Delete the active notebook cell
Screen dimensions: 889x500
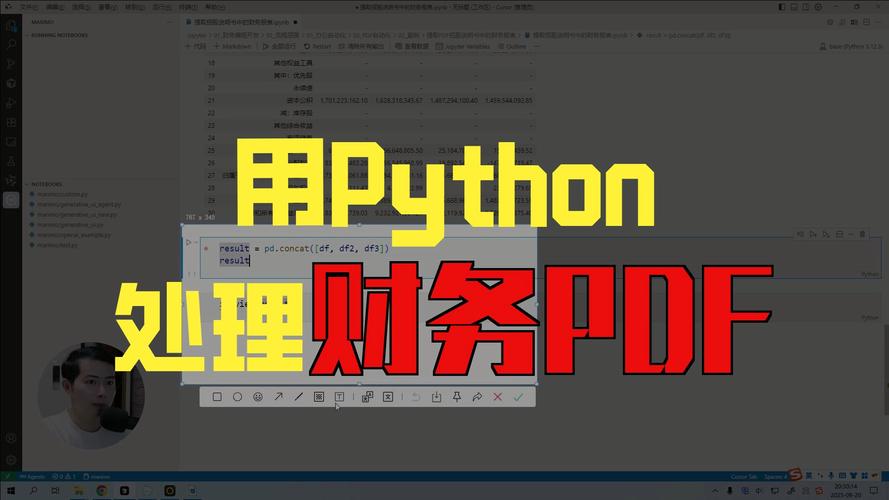(862, 234)
